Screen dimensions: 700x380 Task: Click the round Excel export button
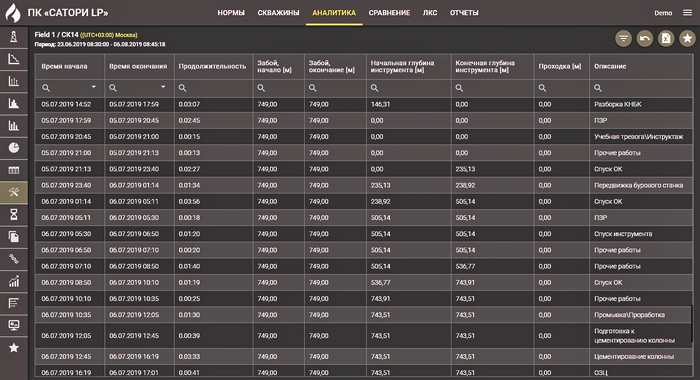click(x=666, y=38)
